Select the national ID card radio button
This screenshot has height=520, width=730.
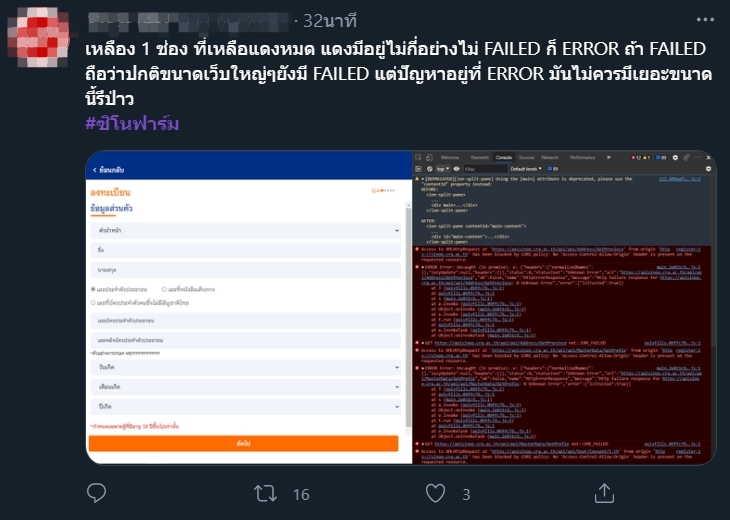coord(94,290)
